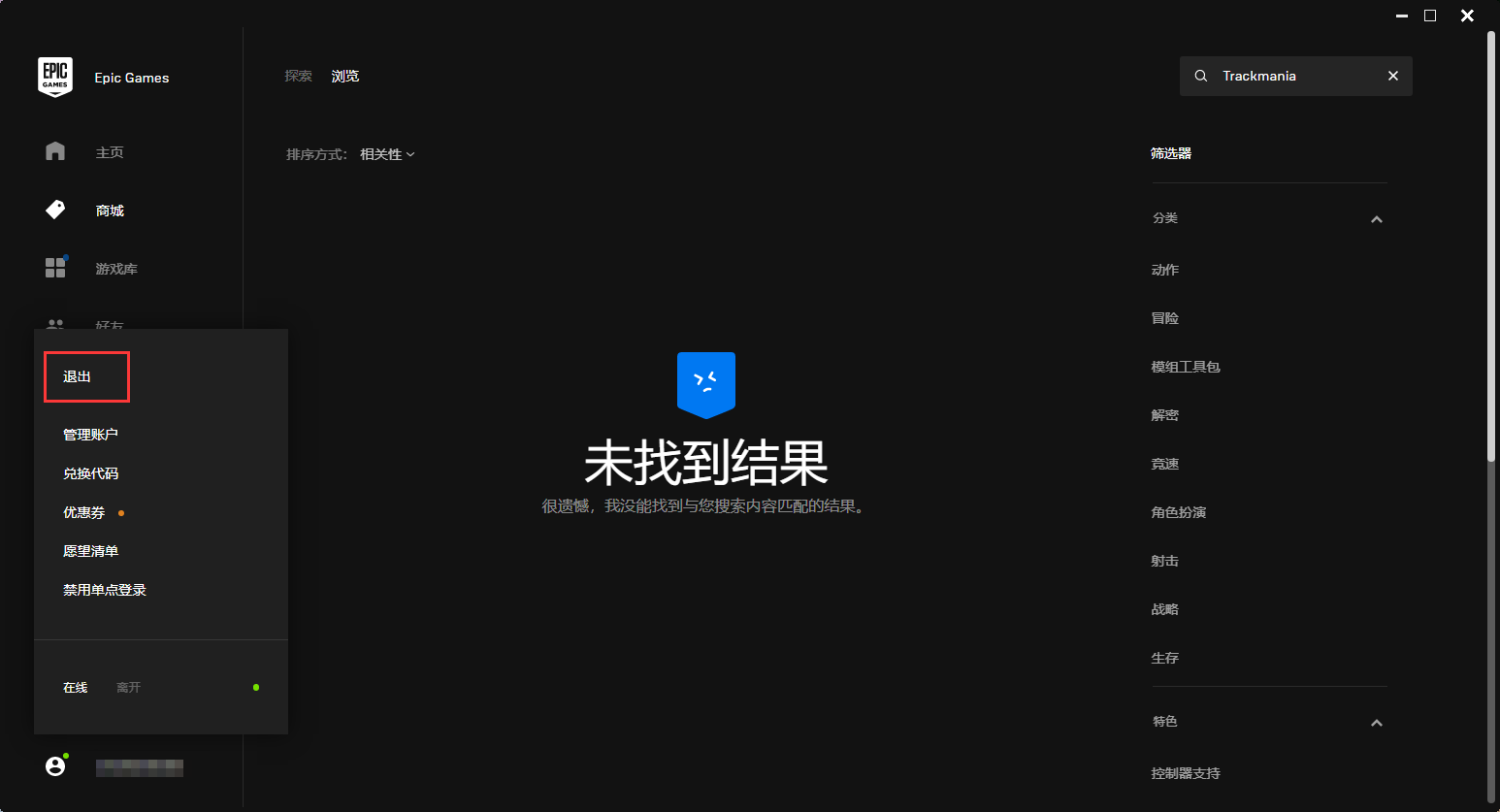Set presence status to 离开
This screenshot has height=812, width=1500.
click(x=128, y=687)
